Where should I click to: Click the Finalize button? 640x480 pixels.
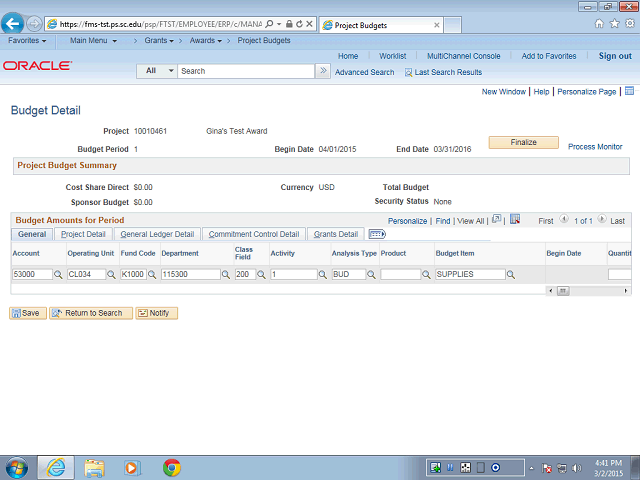pos(524,142)
